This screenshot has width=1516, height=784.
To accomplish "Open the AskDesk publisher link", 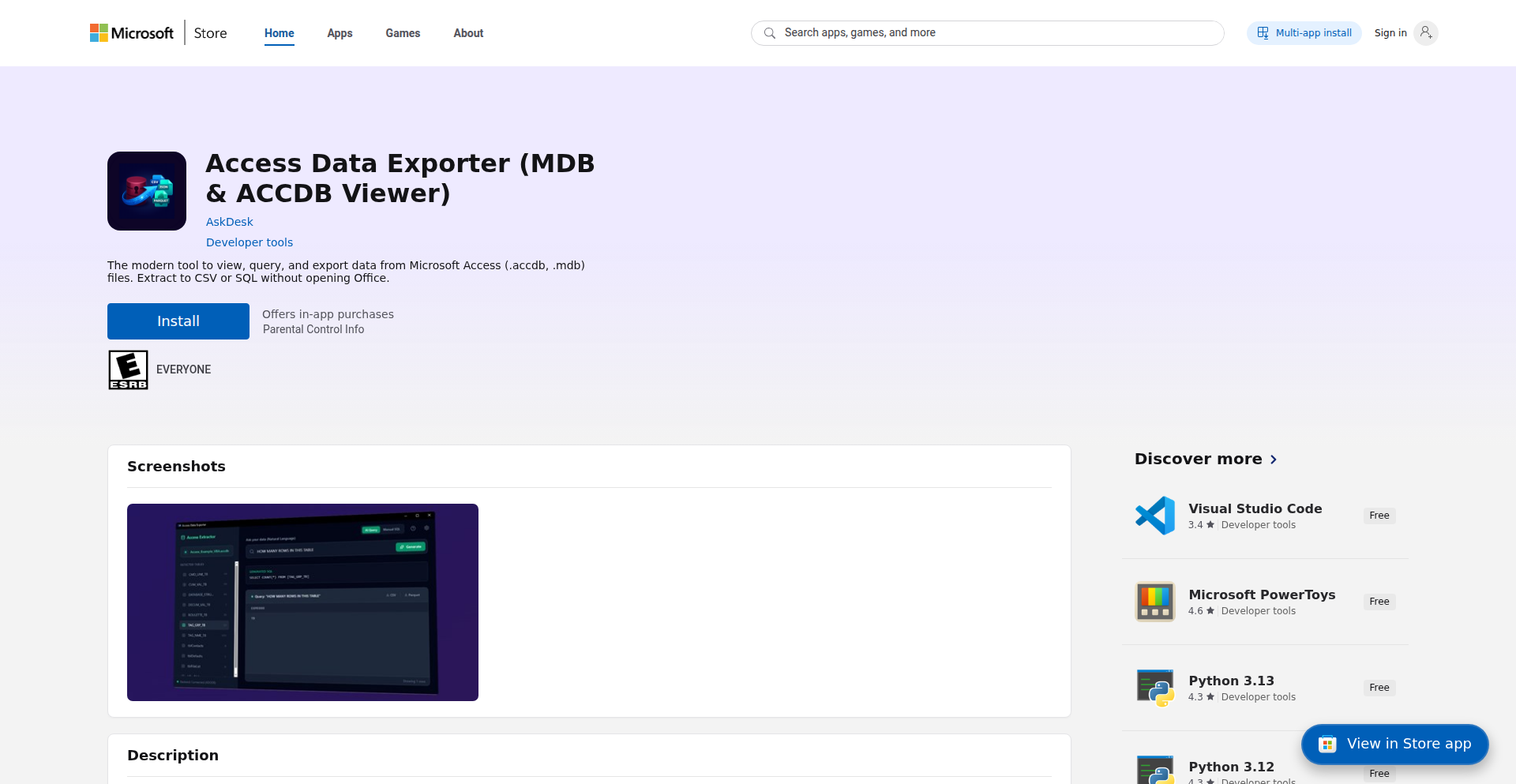I will [x=229, y=222].
